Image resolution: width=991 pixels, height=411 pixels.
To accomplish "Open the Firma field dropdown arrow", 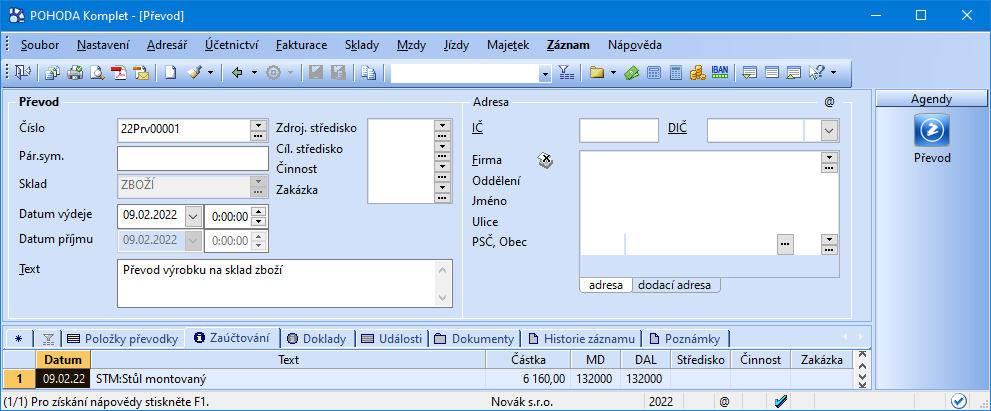I will tap(829, 157).
